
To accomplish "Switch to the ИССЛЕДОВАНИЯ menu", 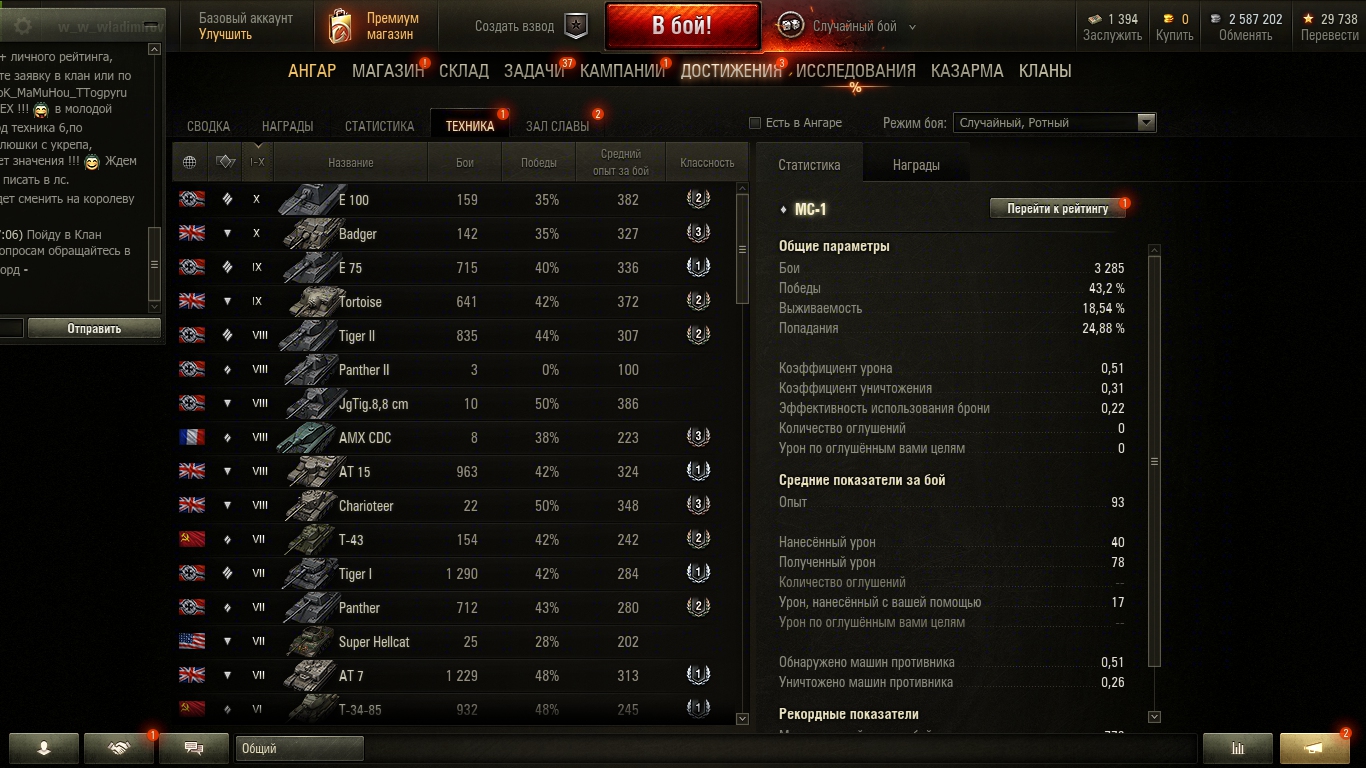I will pos(855,71).
